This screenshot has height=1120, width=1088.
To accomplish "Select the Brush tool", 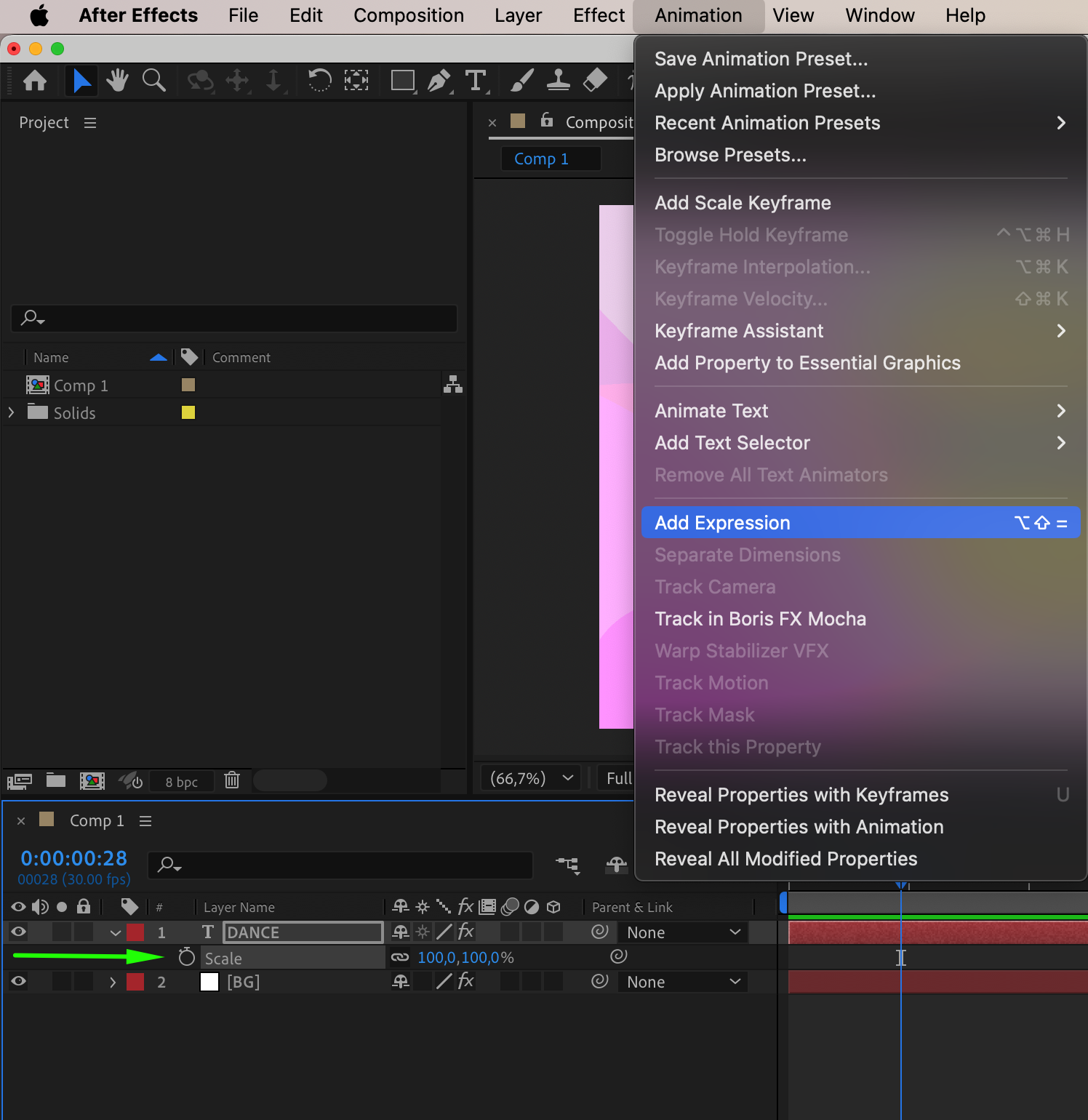I will click(521, 80).
